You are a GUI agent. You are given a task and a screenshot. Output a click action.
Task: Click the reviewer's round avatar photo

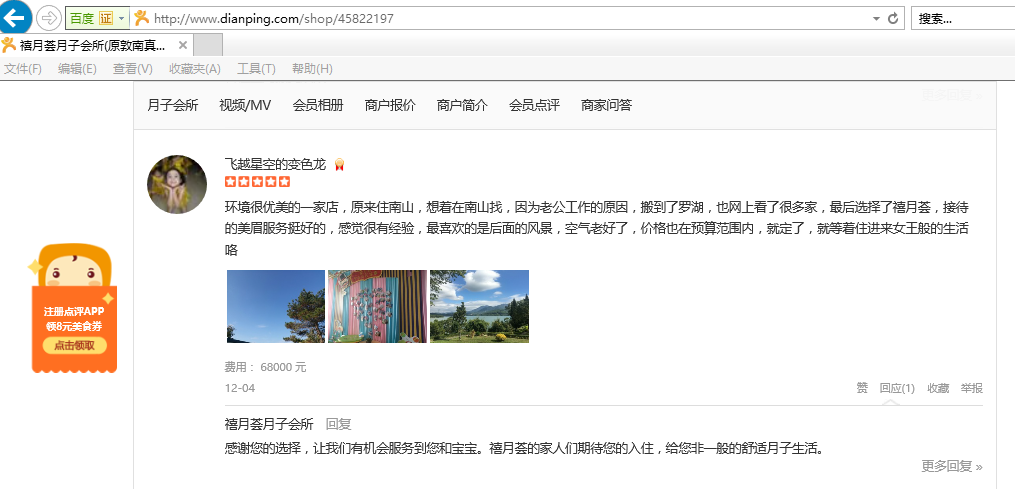(177, 184)
